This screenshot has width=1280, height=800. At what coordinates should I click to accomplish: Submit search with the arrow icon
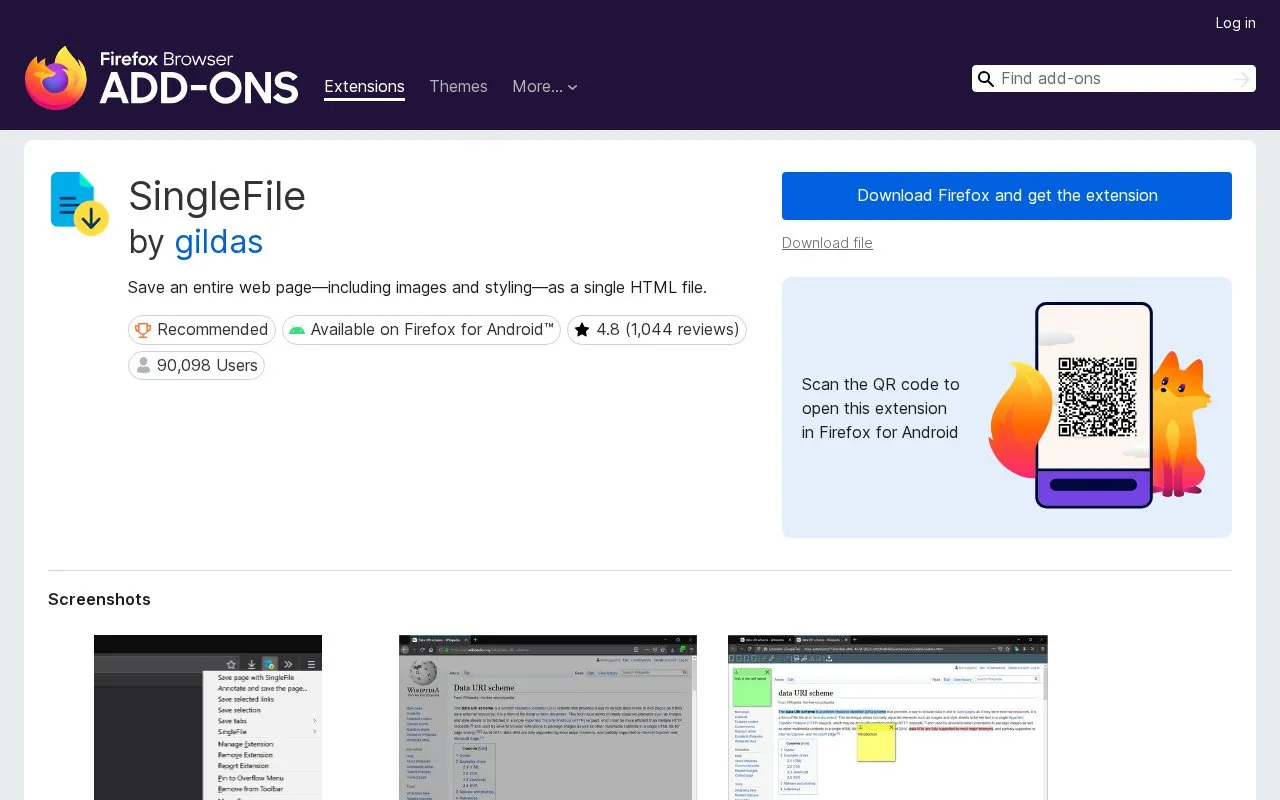pos(1242,79)
